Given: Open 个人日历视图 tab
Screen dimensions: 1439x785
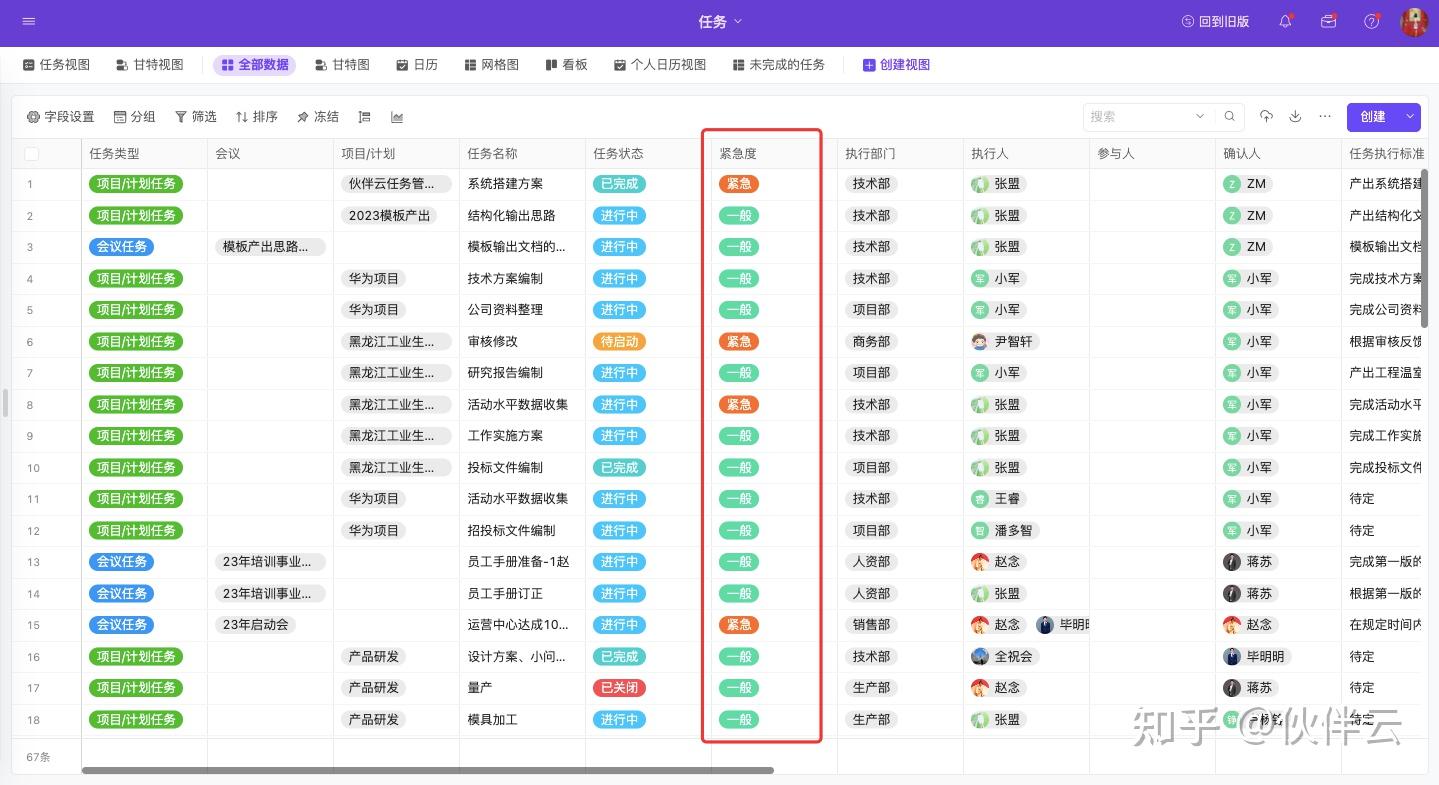Looking at the screenshot, I should 660,65.
